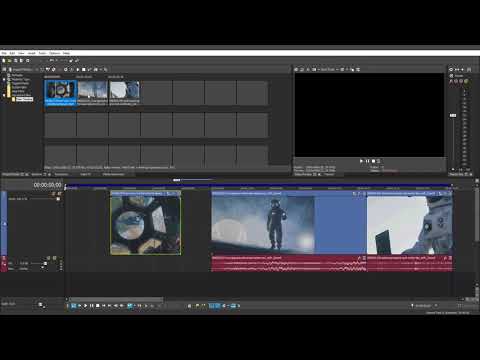This screenshot has width=480, height=360.
Task: Click the New project icon in main toolbar
Action: tap(4, 61)
